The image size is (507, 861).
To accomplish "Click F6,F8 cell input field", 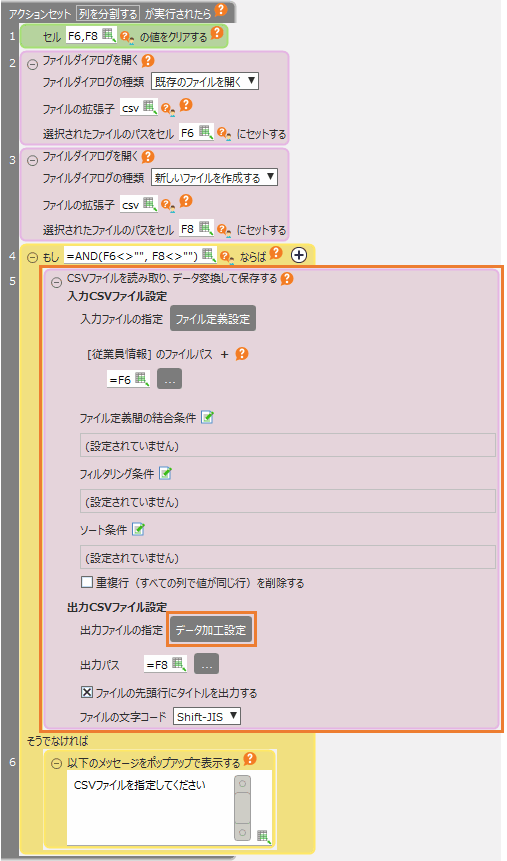I will click(91, 36).
